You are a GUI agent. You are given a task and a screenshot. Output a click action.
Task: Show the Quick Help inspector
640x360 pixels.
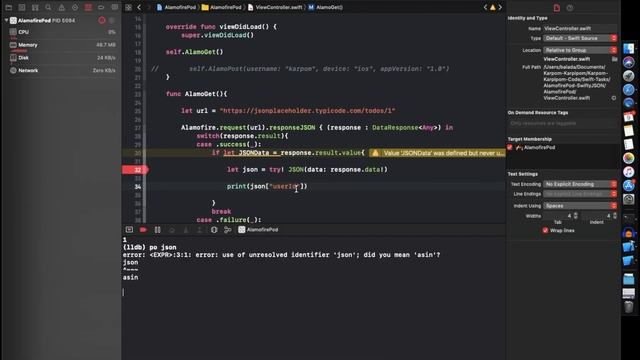pyautogui.click(x=570, y=8)
